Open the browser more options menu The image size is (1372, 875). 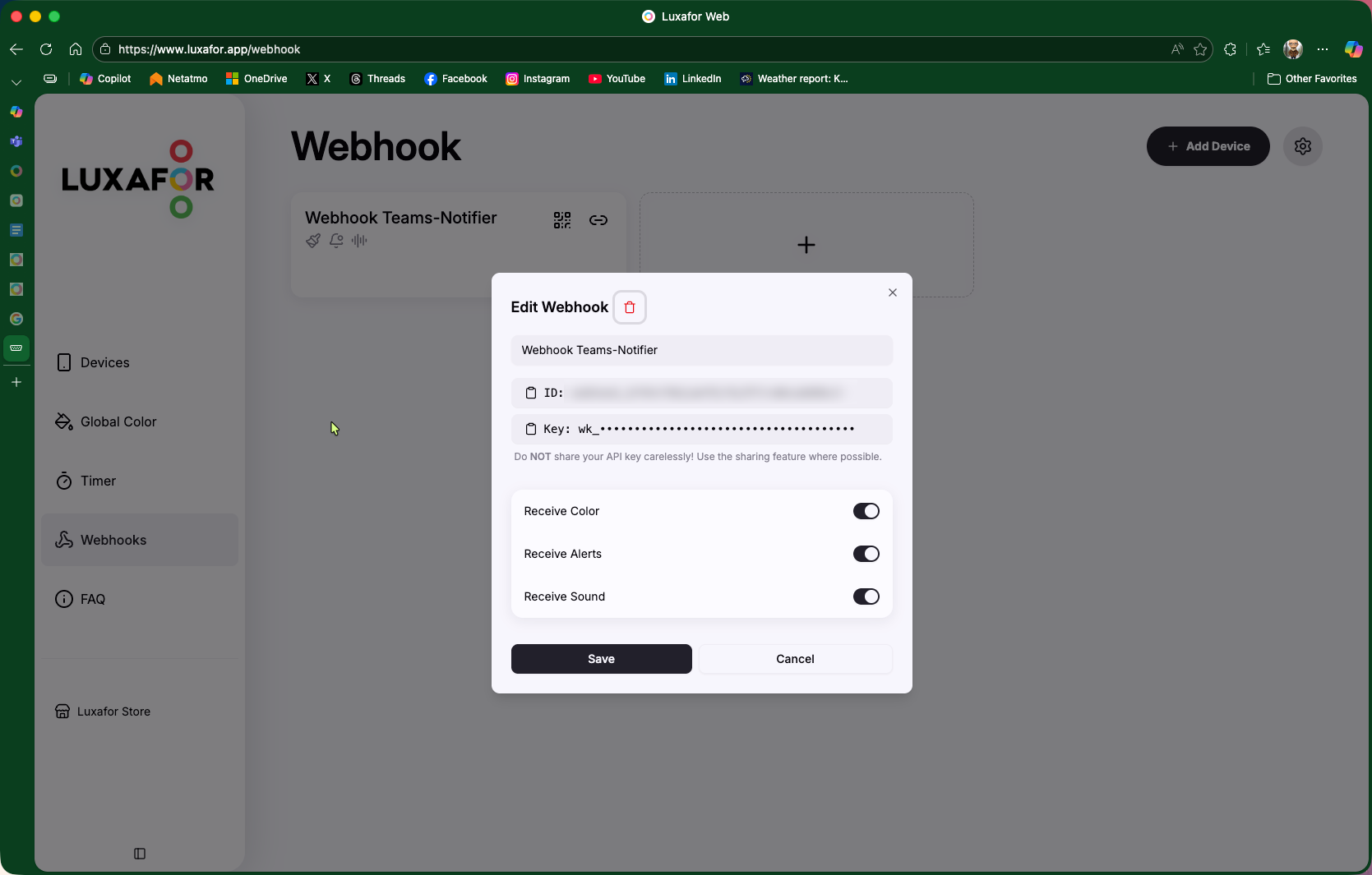click(1322, 49)
